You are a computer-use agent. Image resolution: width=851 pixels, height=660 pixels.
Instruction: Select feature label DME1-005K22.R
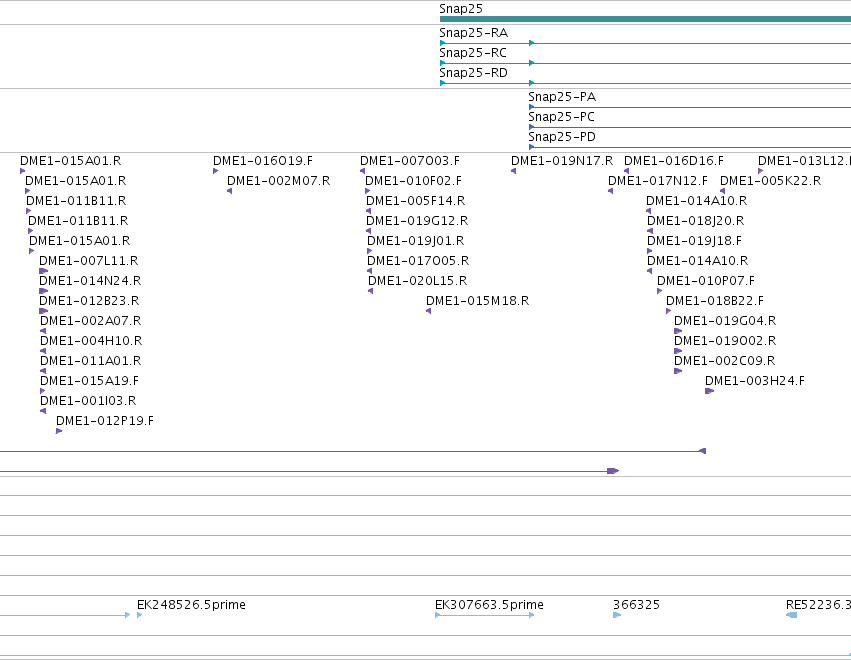(x=770, y=181)
